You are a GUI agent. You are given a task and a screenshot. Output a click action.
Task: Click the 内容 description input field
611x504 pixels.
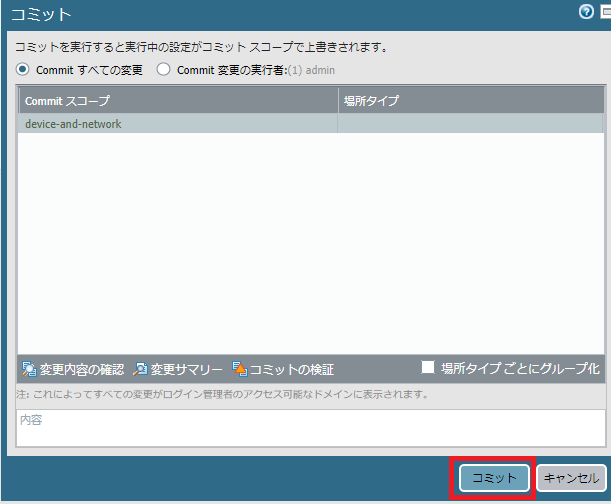pyautogui.click(x=311, y=428)
